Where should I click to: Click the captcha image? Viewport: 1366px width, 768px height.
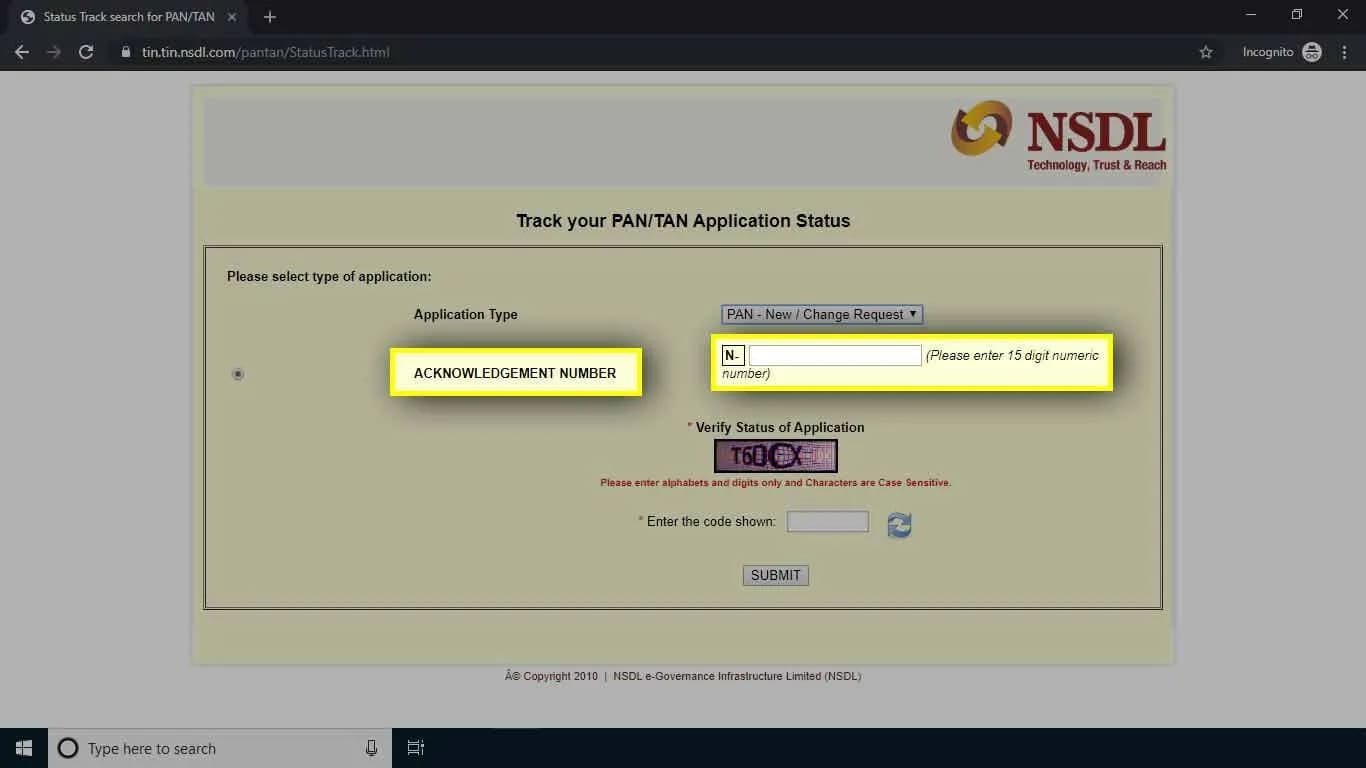point(775,455)
